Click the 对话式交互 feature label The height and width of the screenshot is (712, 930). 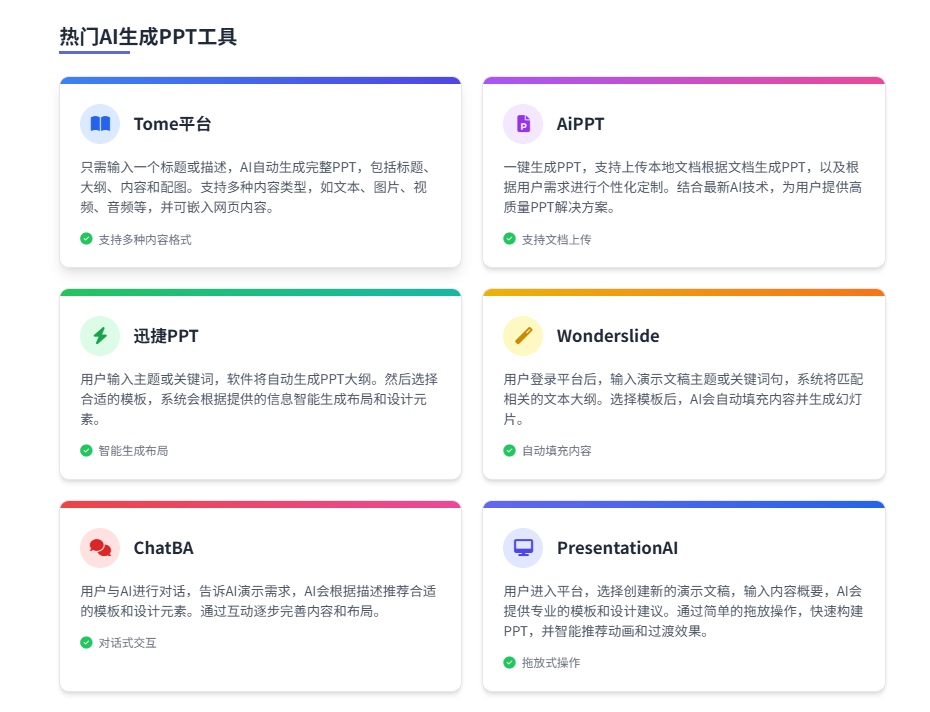[128, 643]
